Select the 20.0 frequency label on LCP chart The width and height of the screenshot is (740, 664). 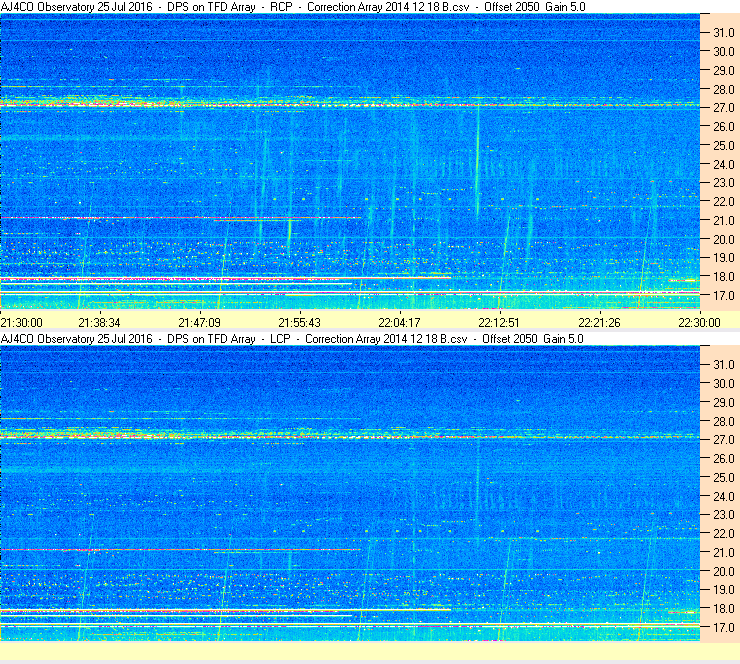tap(724, 572)
